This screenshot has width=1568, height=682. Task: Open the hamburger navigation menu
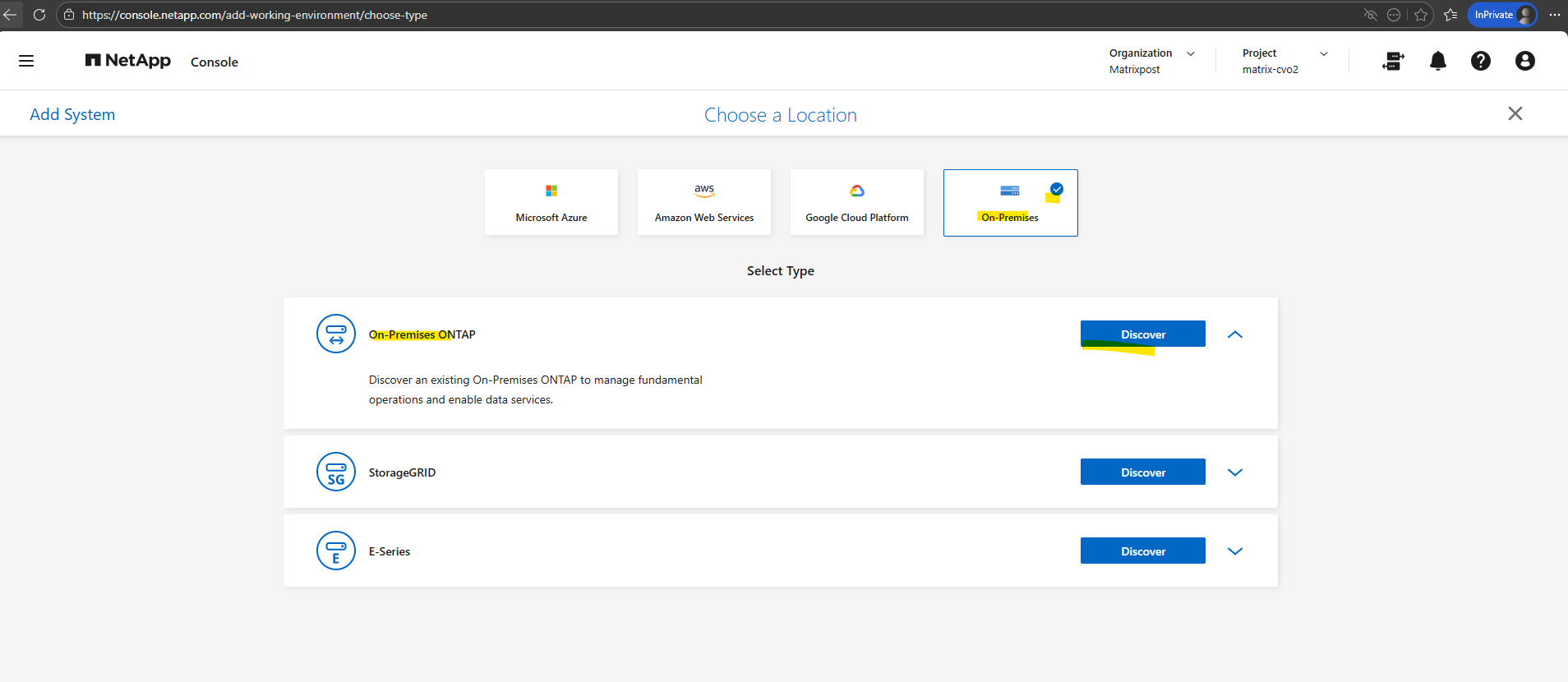26,61
